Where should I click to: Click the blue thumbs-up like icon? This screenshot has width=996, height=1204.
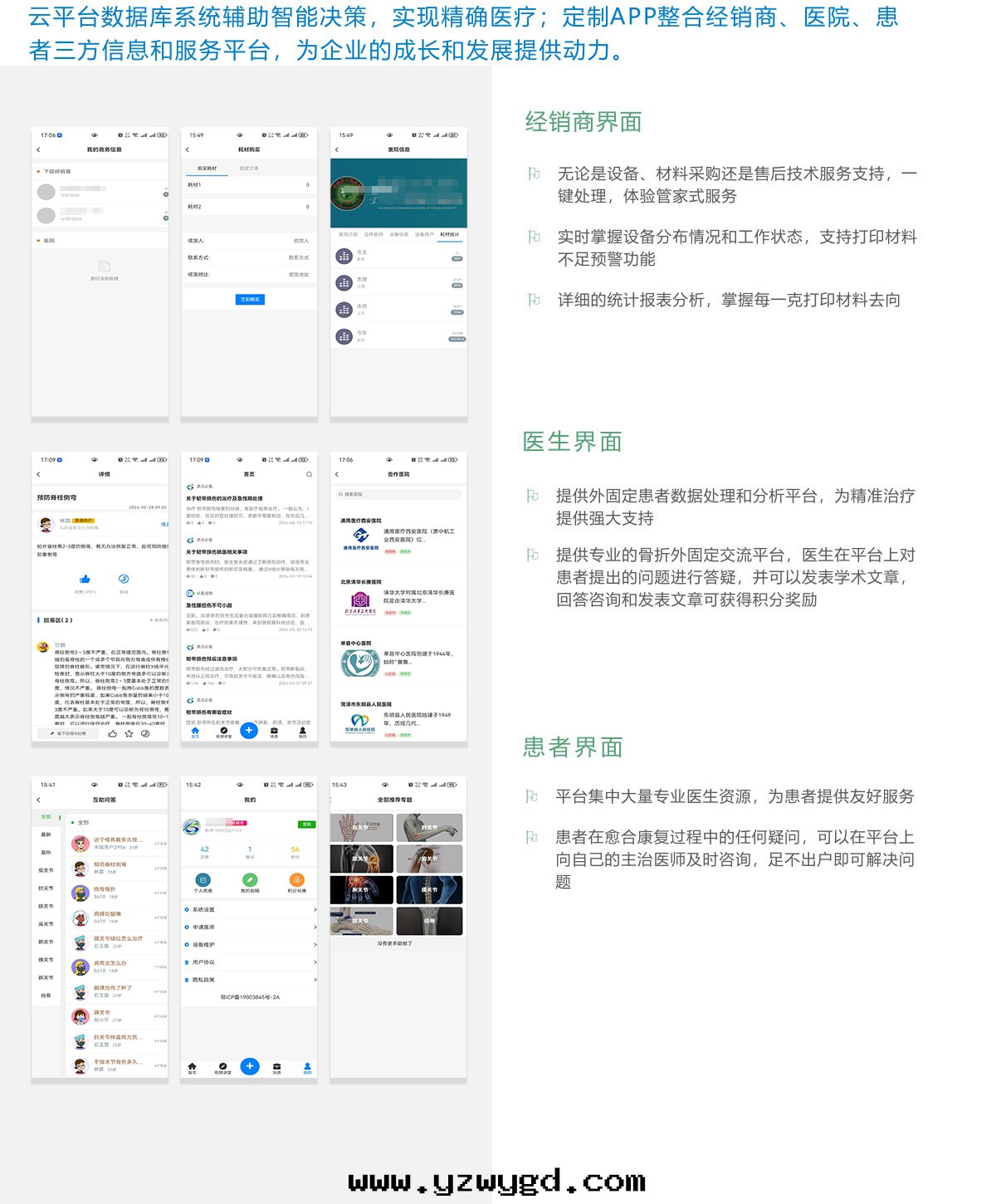(85, 579)
